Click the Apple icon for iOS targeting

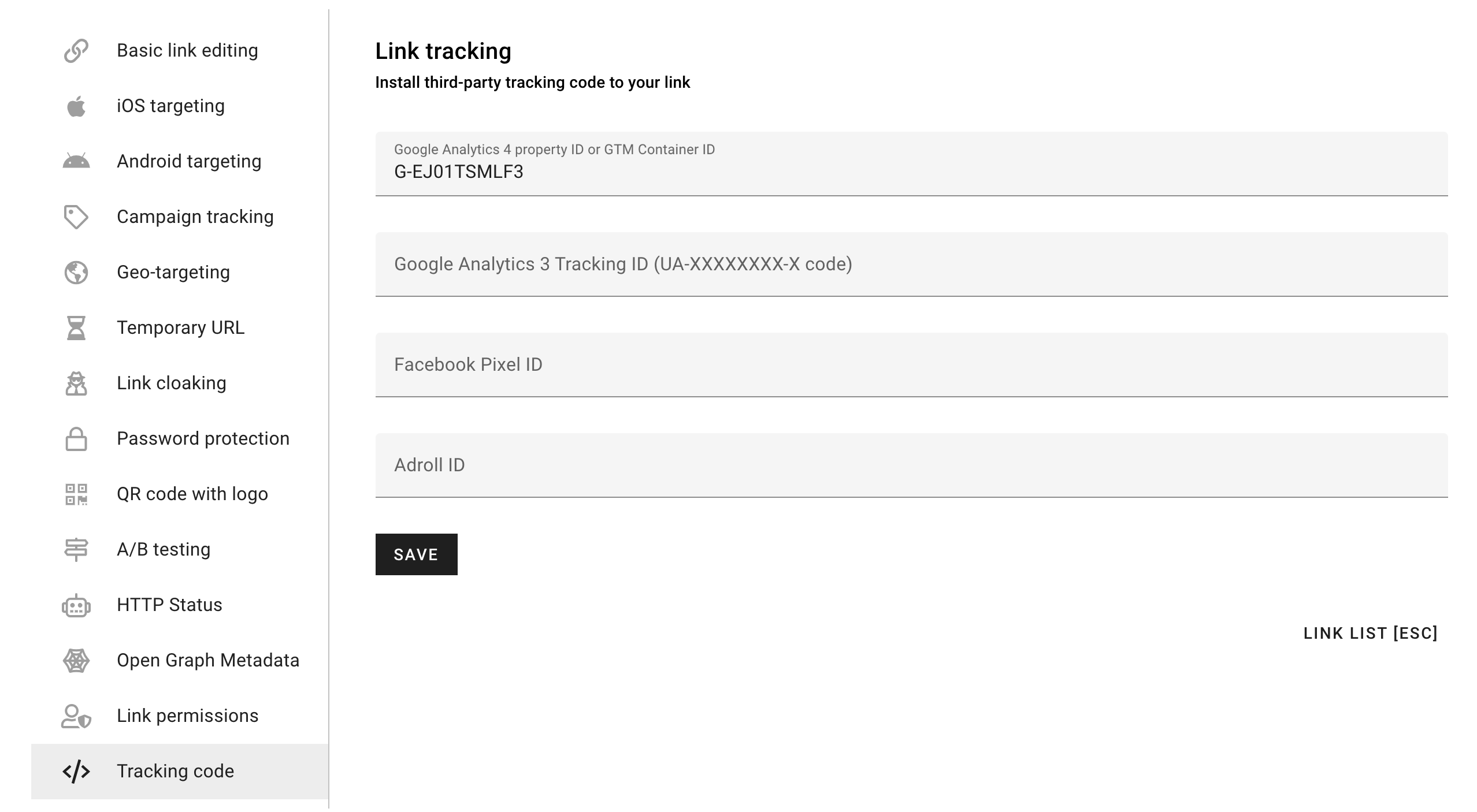point(76,106)
